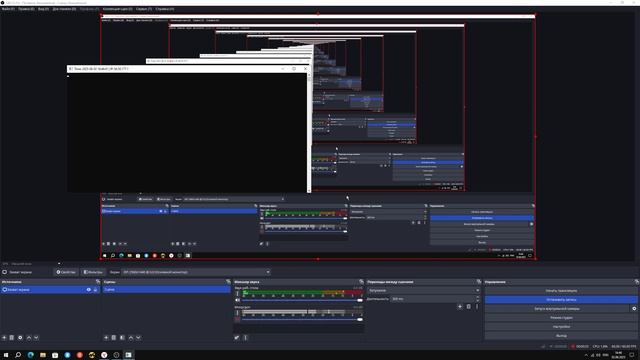
Task: Pop out the Scenes dock panel
Action: tap(228, 282)
